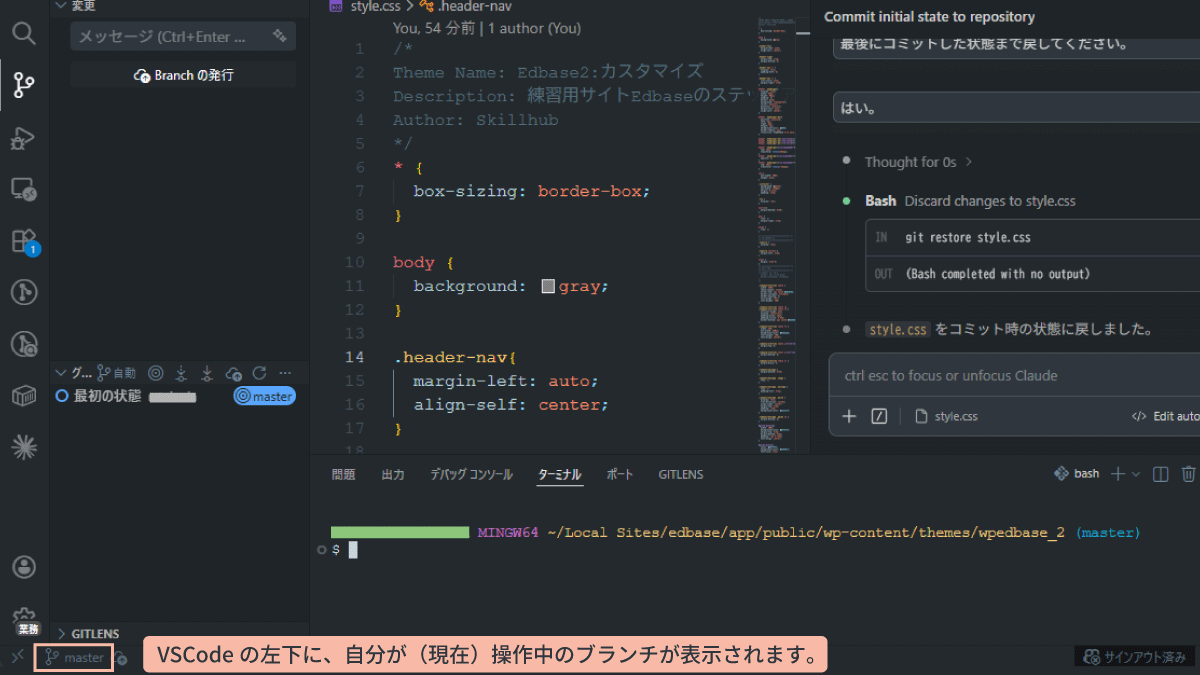Click the publish cloud icon in status bar
Screen dimensions: 1200x675
point(121,658)
